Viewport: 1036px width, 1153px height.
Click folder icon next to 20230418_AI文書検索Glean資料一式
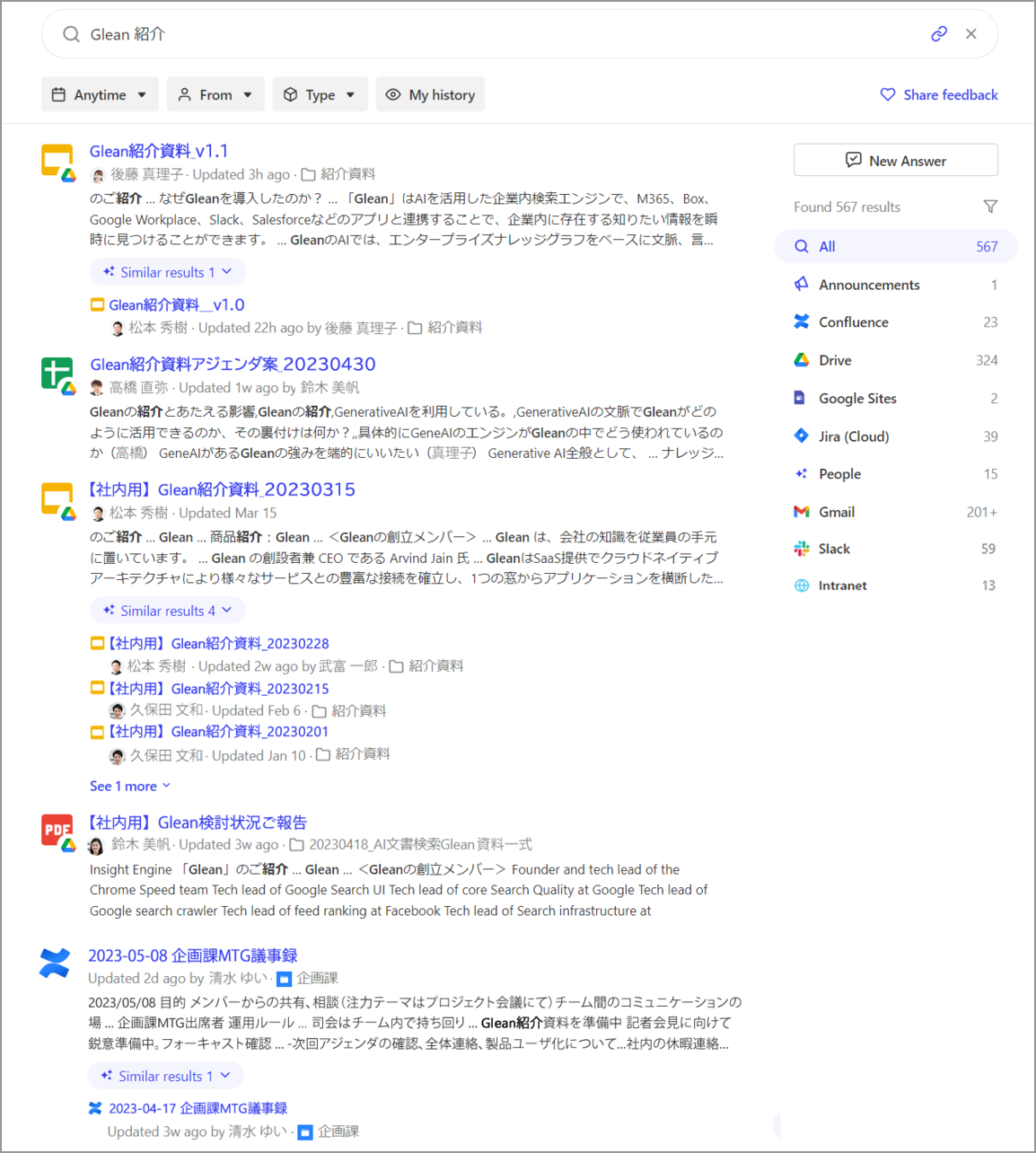tap(296, 845)
